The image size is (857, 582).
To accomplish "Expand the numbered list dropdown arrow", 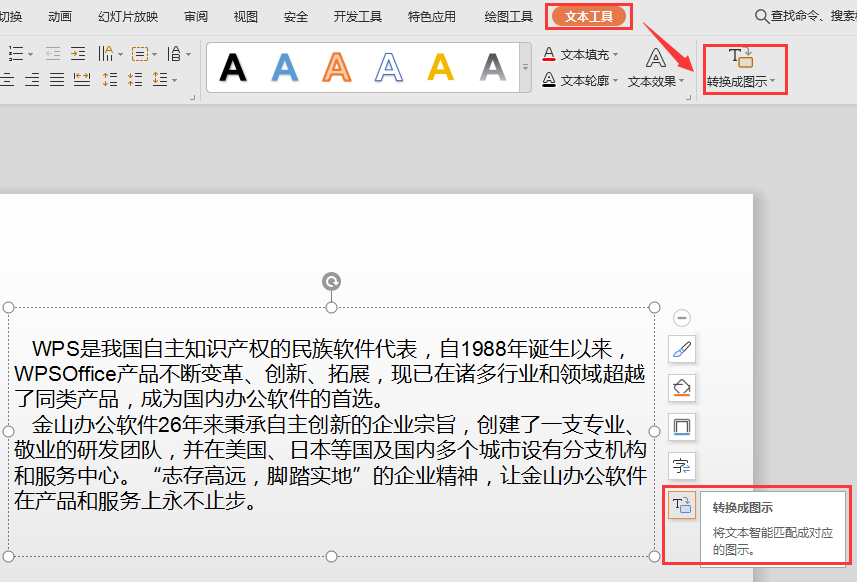I will tap(30, 54).
